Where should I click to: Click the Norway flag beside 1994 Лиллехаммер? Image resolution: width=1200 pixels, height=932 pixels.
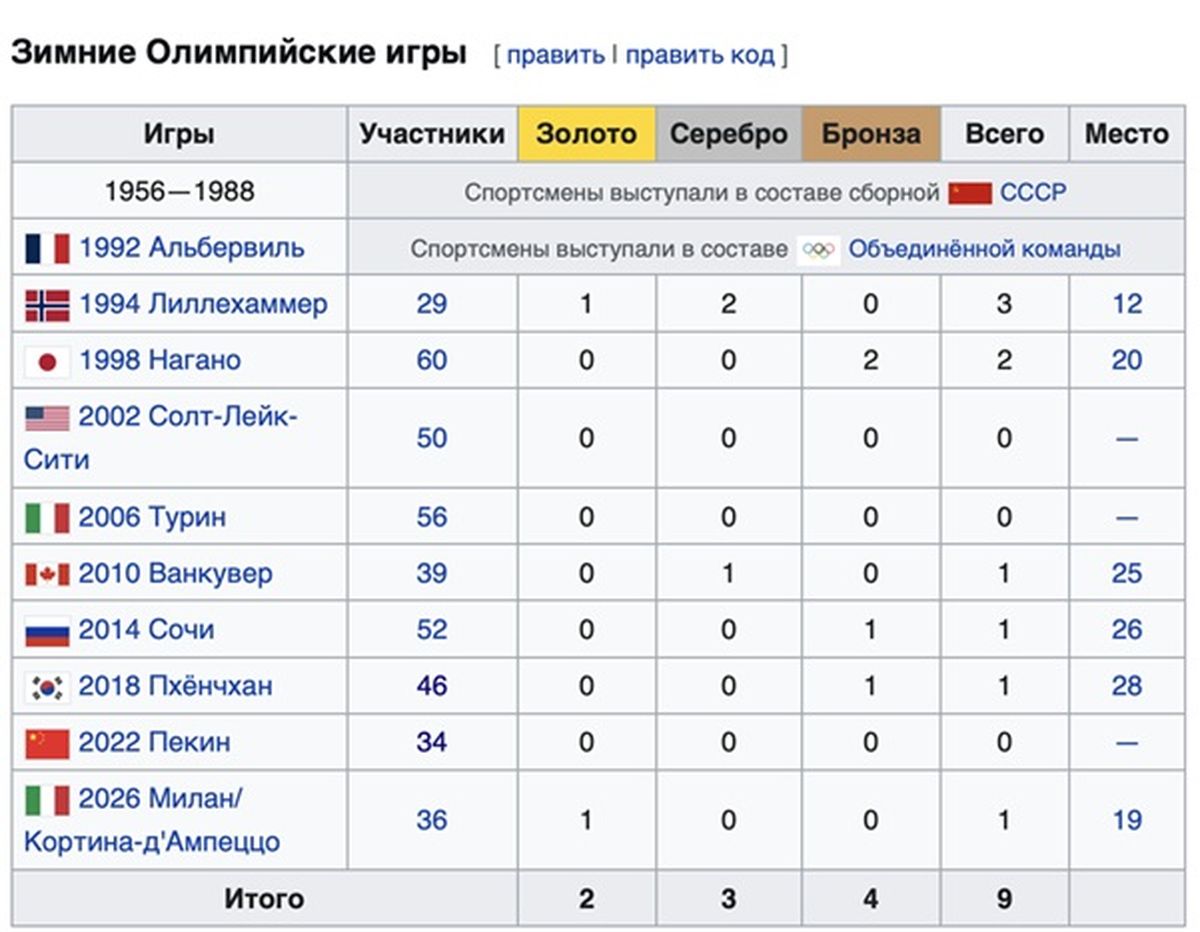coord(47,305)
